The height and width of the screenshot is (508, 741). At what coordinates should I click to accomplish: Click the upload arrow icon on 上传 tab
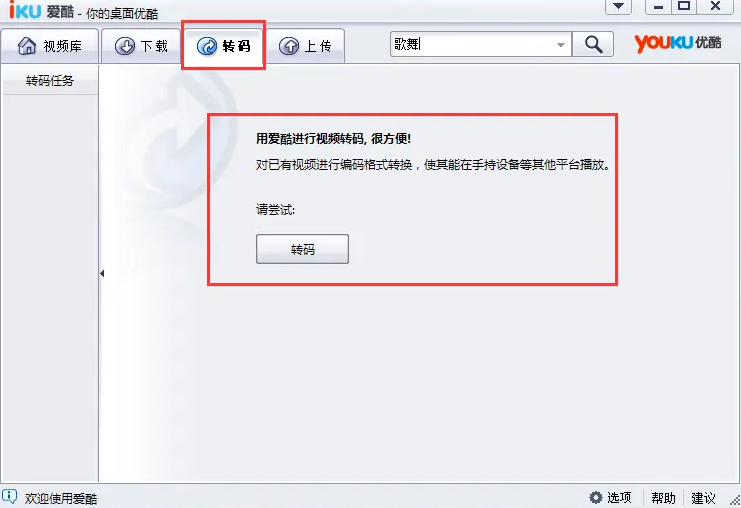tap(289, 46)
